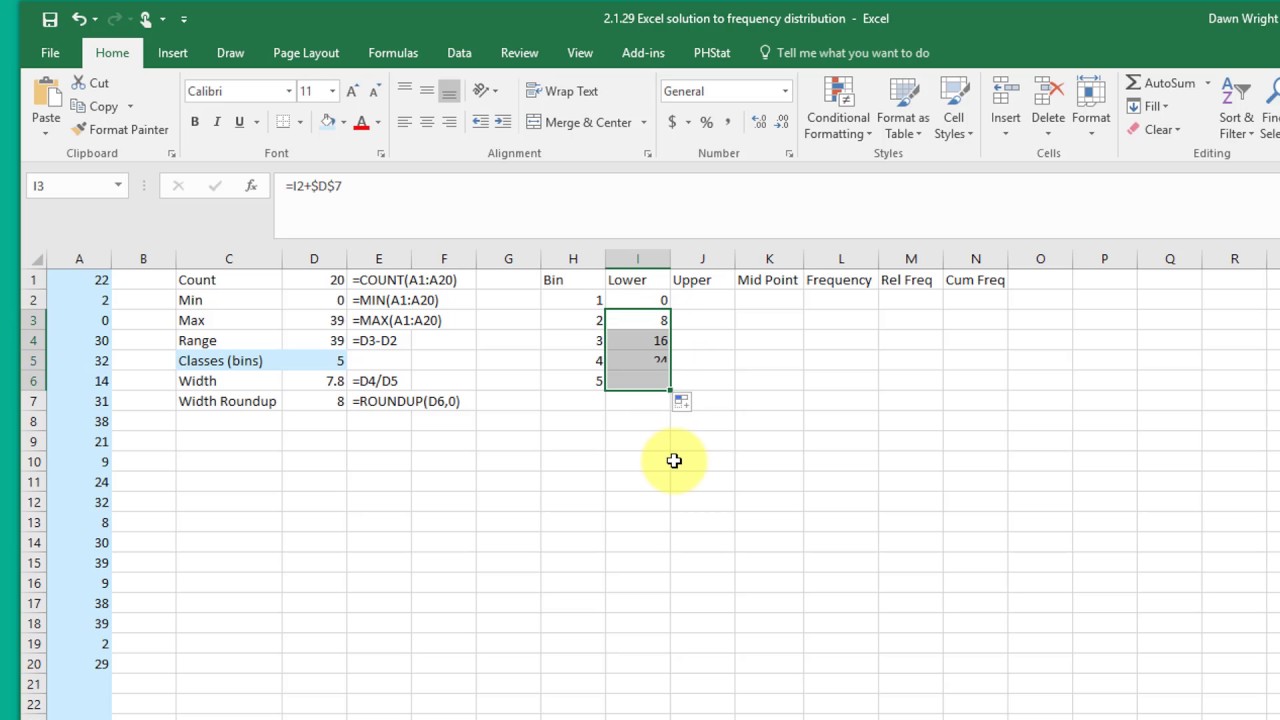Click the Insert cells button
The image size is (1280, 720).
click(1006, 108)
